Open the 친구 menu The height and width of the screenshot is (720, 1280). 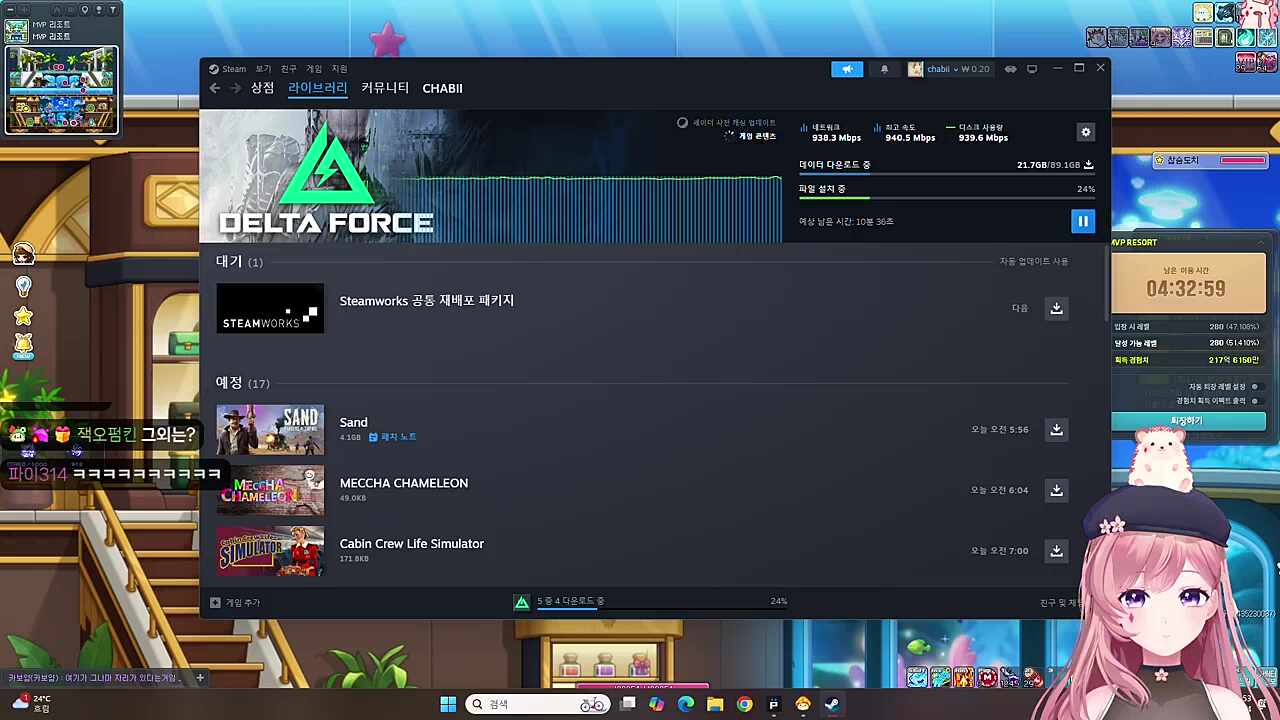(x=289, y=69)
